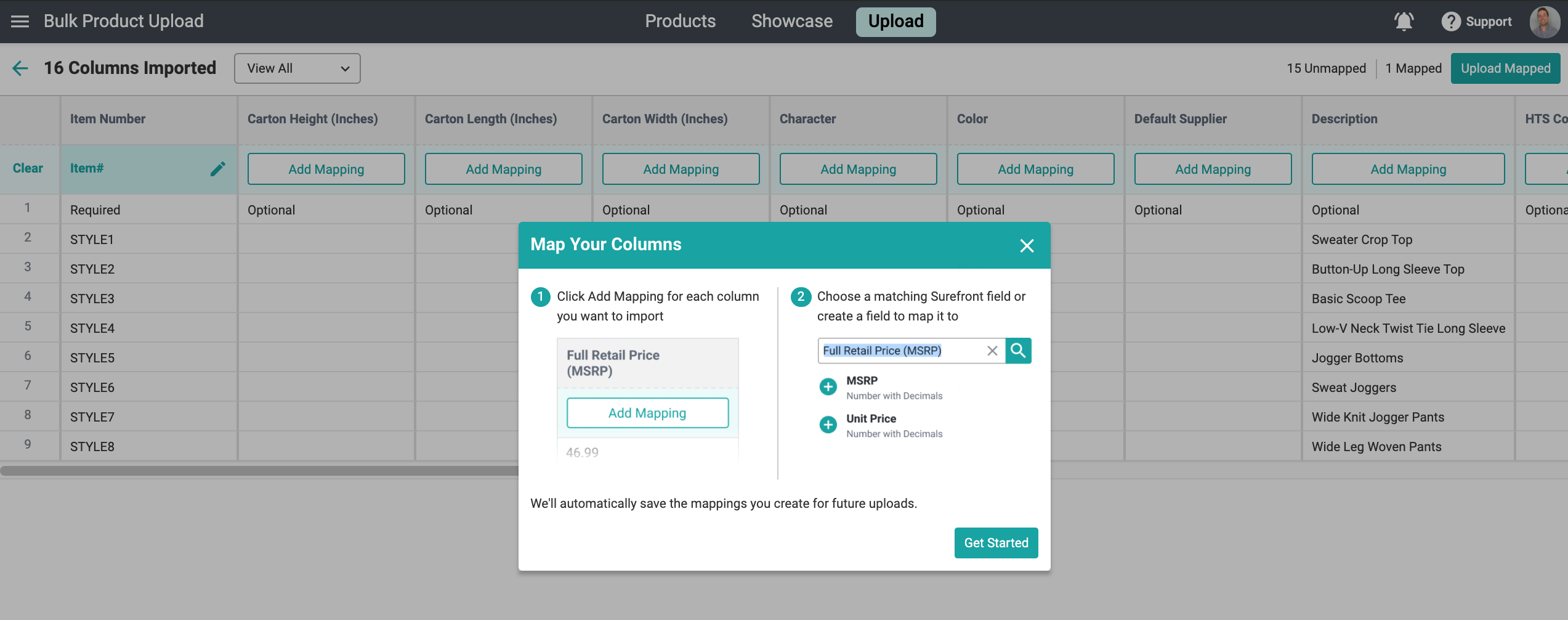Close the Map Your Columns dialog

point(1026,246)
